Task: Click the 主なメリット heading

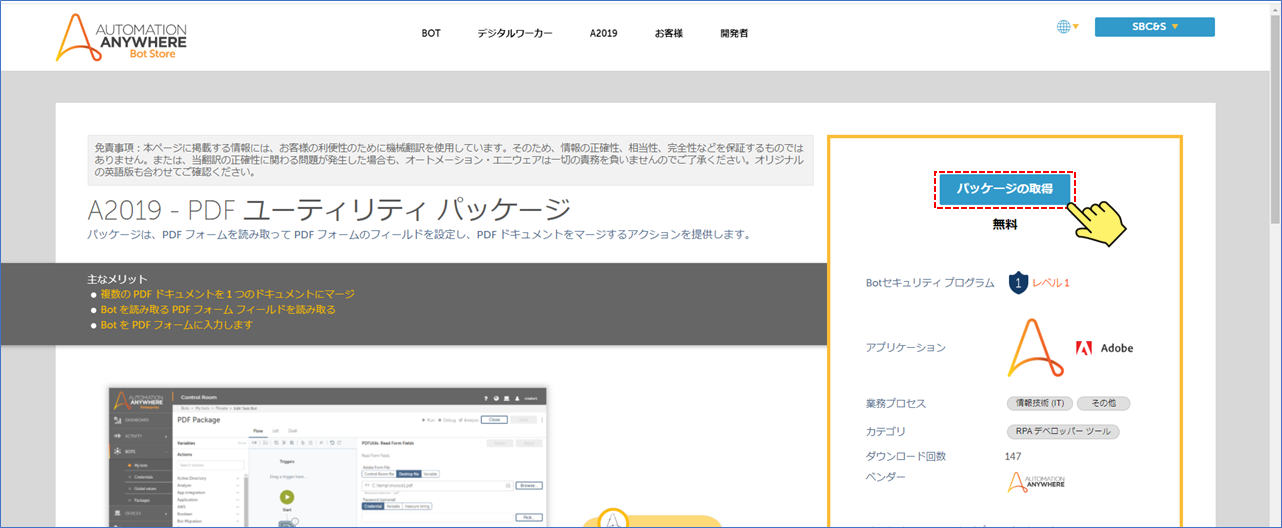Action: click(118, 279)
